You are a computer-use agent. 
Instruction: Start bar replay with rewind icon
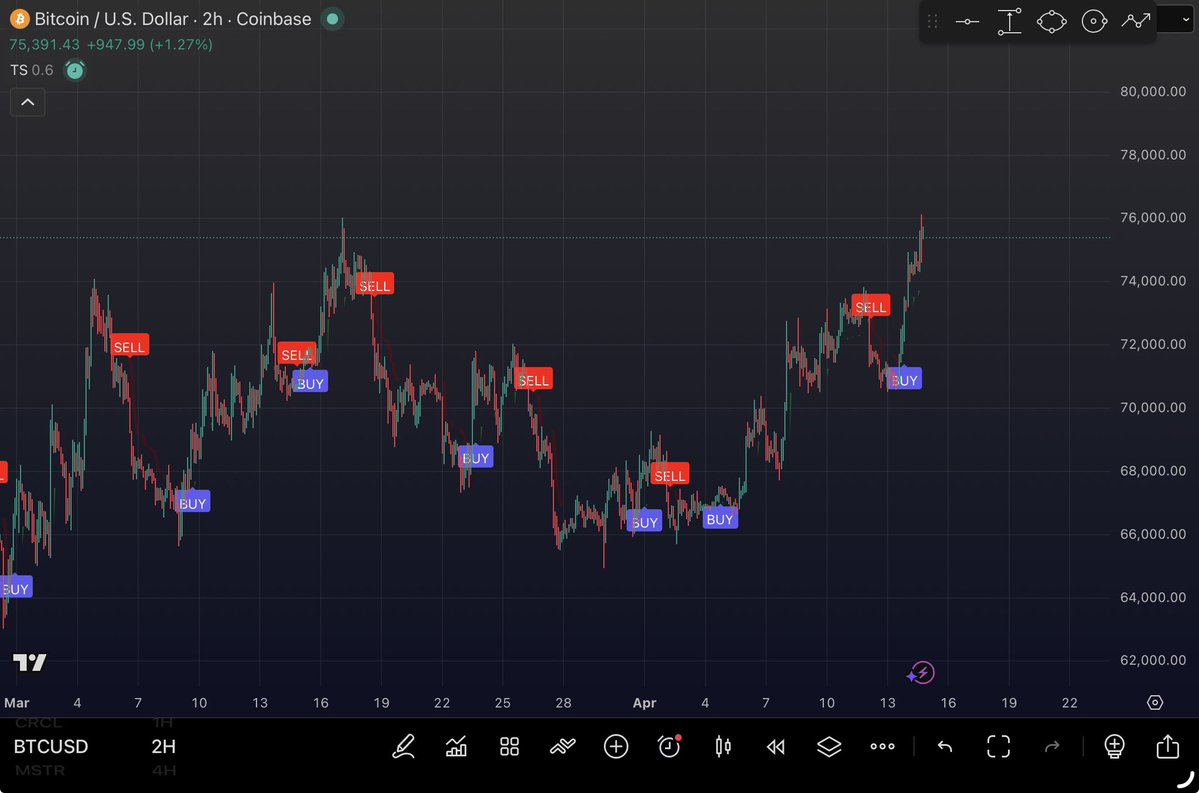pos(776,746)
